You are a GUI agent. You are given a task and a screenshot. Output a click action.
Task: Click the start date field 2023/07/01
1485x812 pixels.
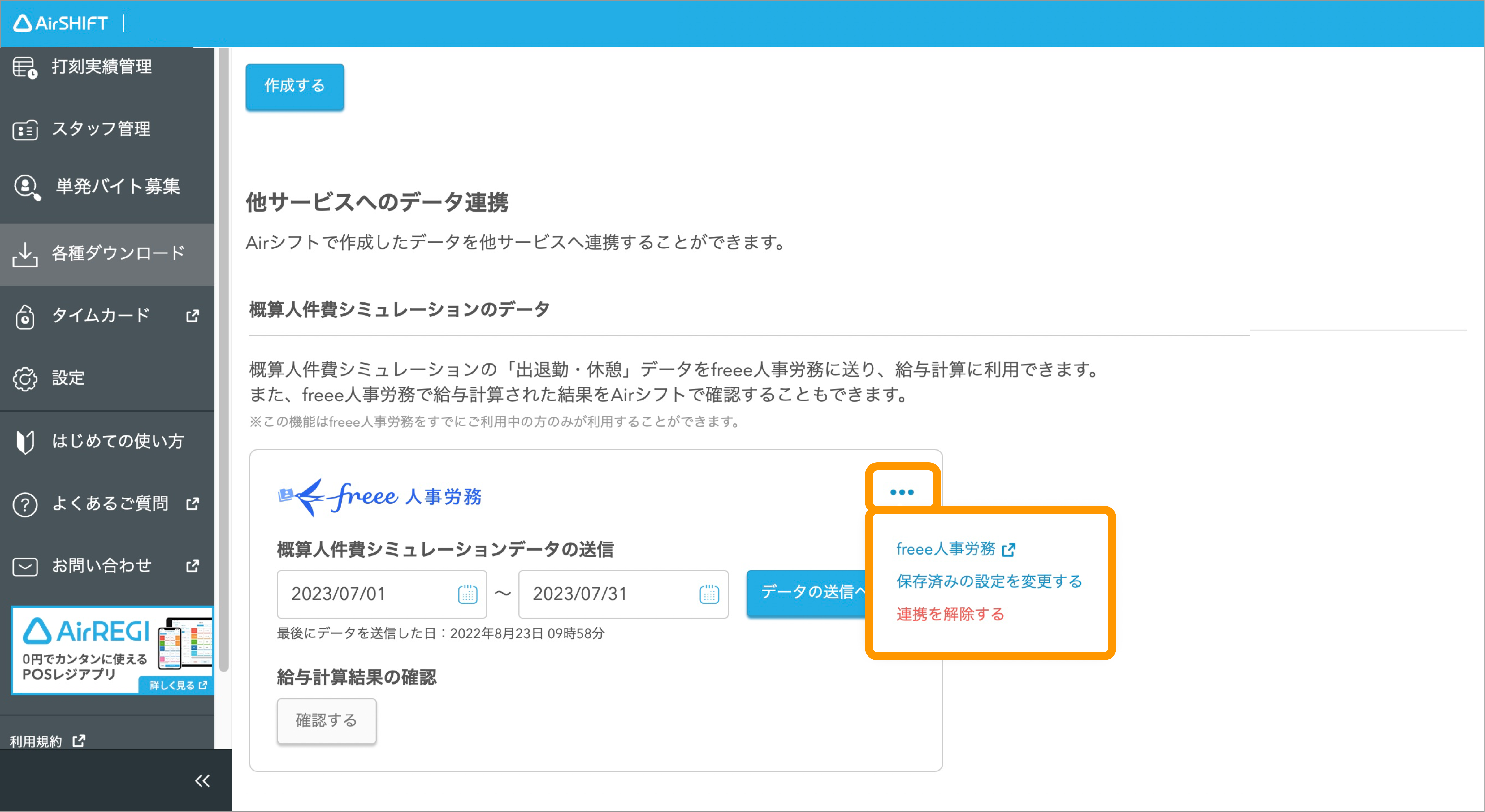pyautogui.click(x=382, y=594)
